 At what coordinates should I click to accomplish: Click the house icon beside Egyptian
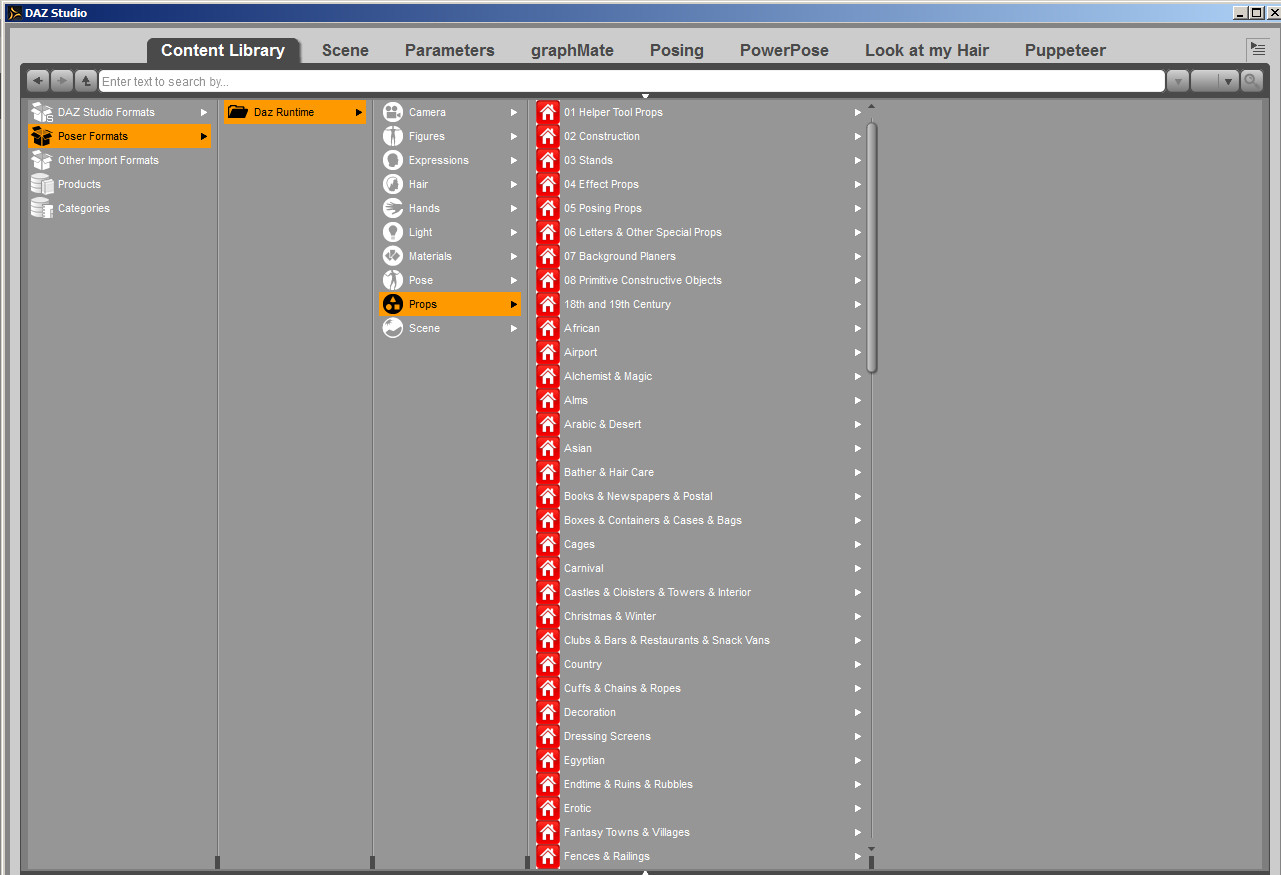point(548,760)
